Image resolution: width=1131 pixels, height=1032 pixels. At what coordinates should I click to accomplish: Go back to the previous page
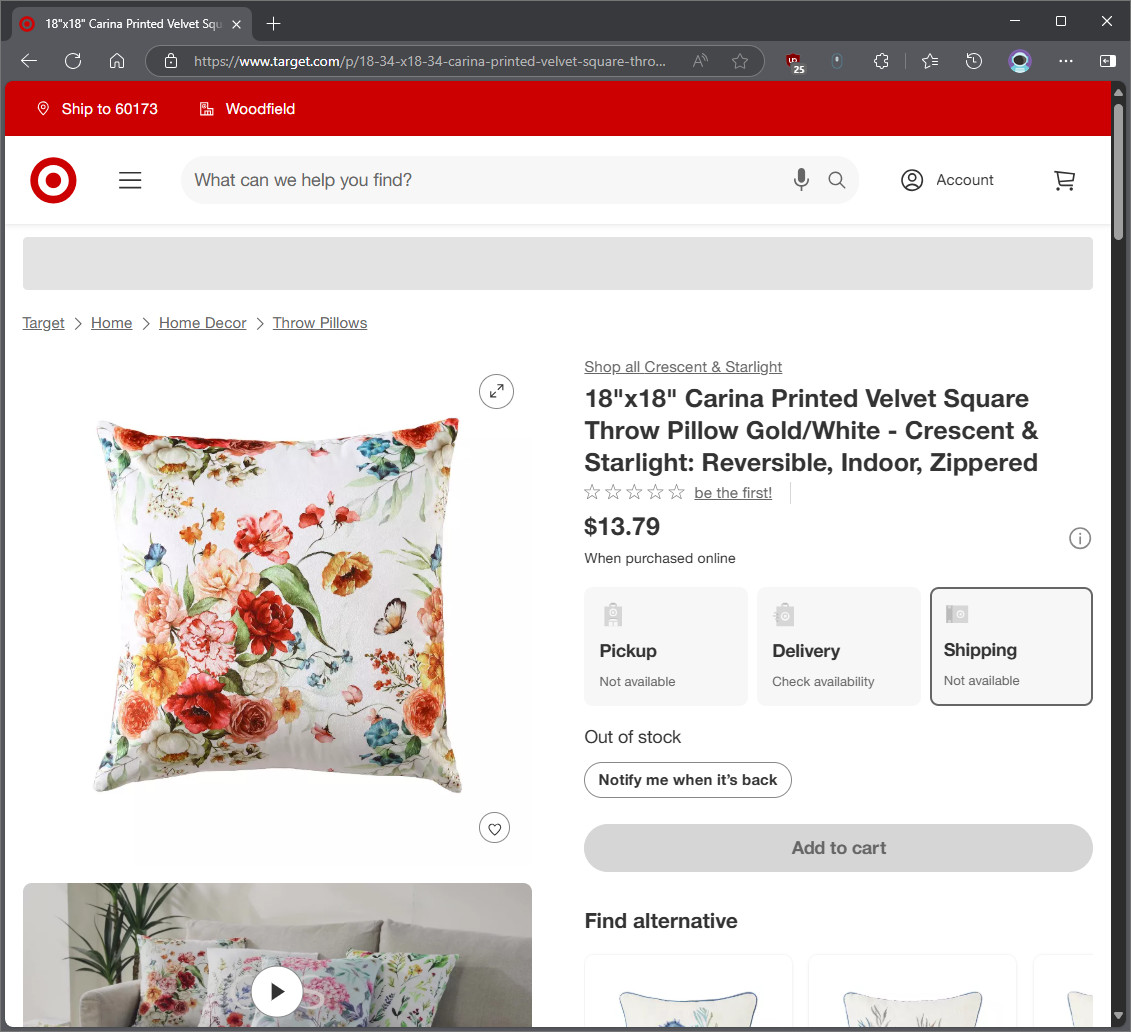[29, 61]
